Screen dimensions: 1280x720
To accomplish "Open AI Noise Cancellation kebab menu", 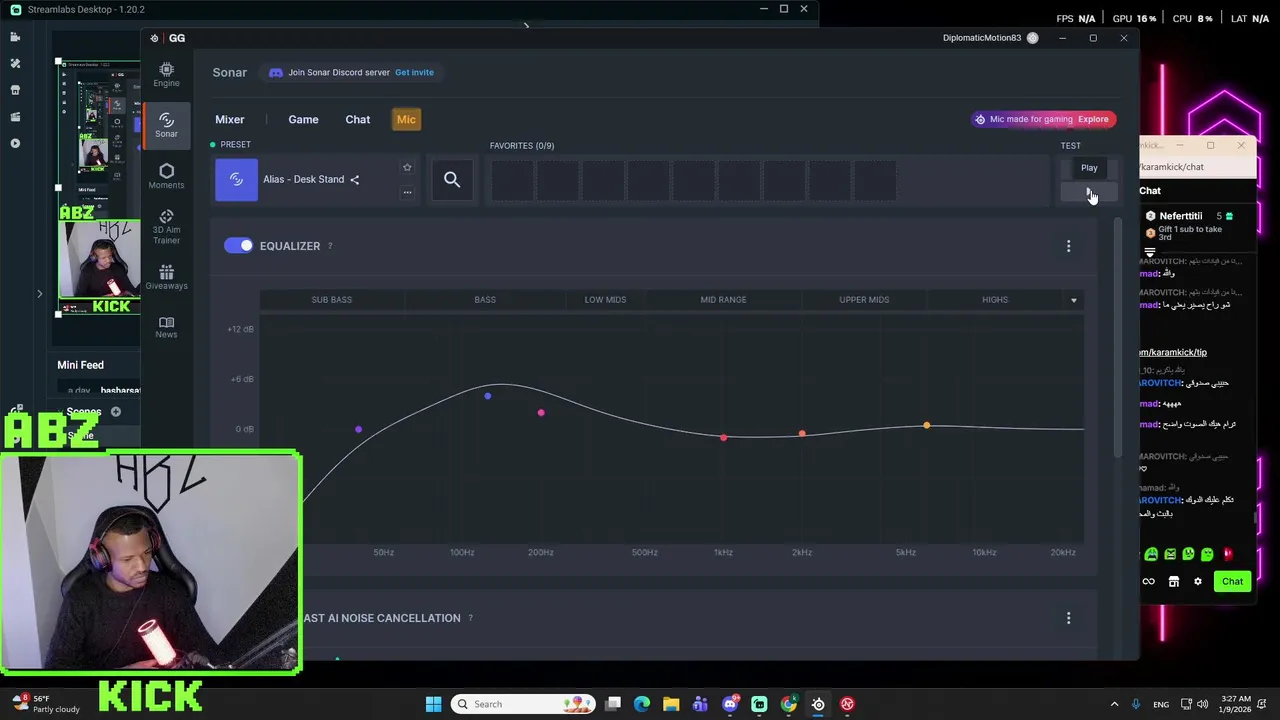I will 1068,618.
